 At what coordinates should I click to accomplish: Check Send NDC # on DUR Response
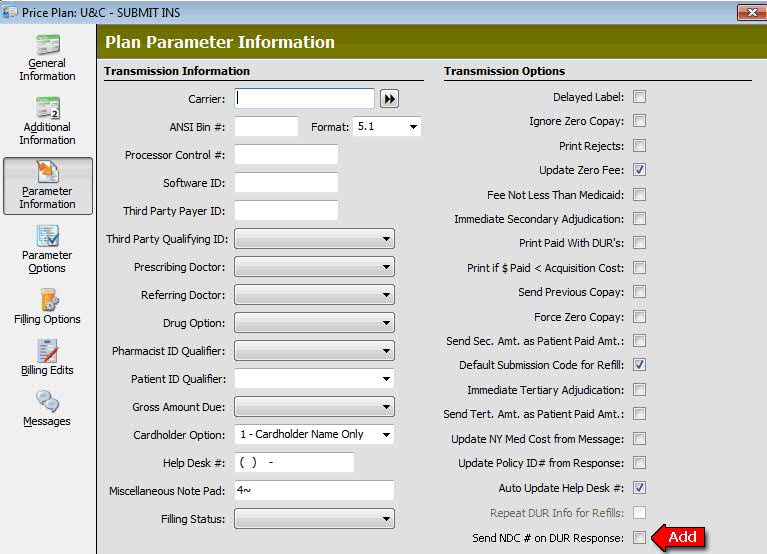(x=639, y=537)
